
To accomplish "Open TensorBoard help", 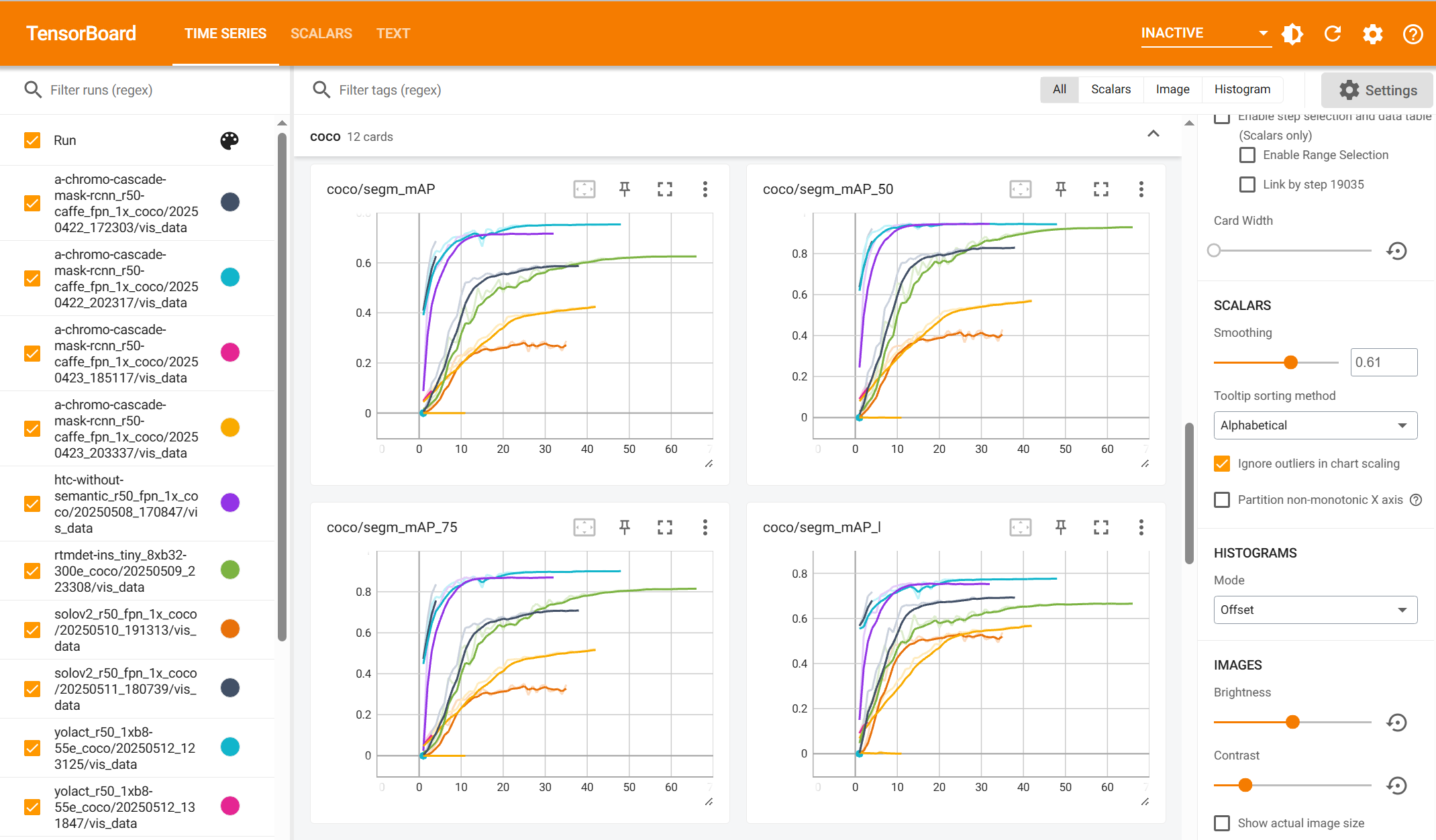I will (x=1413, y=34).
